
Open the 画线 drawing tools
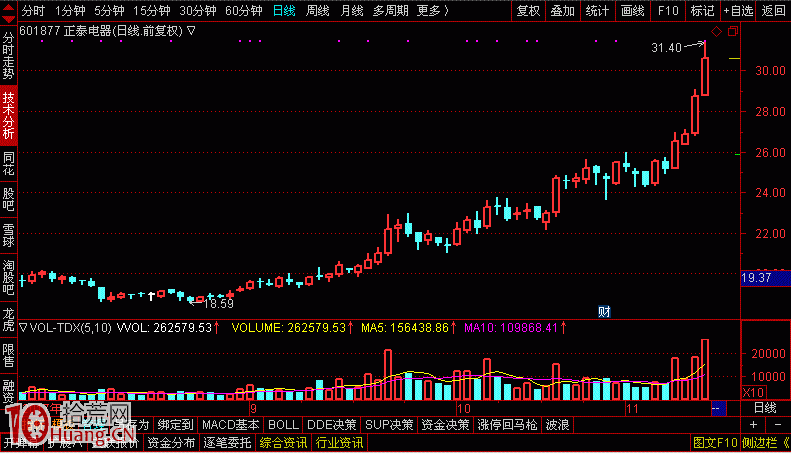633,11
